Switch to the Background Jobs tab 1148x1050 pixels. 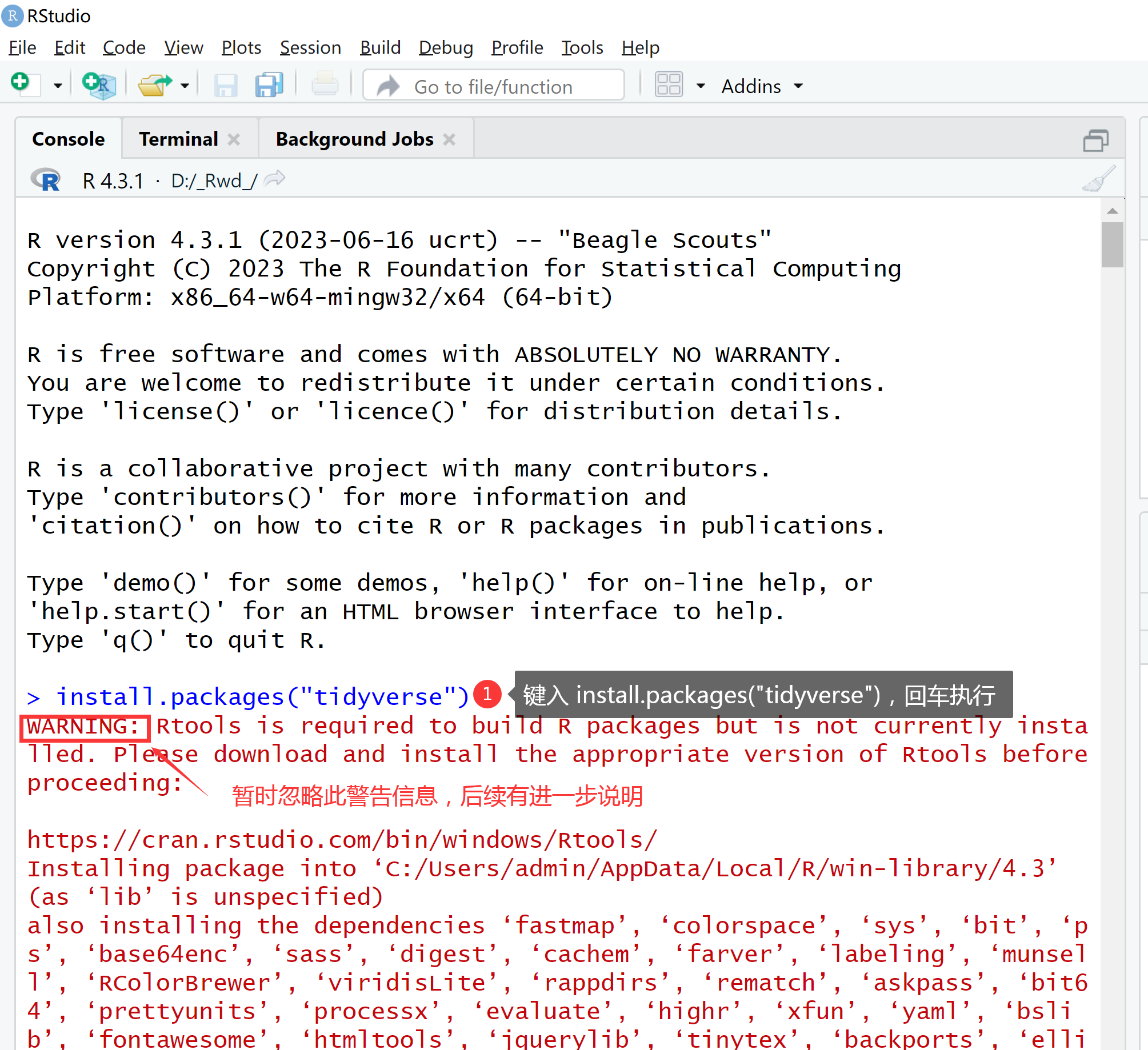point(354,139)
